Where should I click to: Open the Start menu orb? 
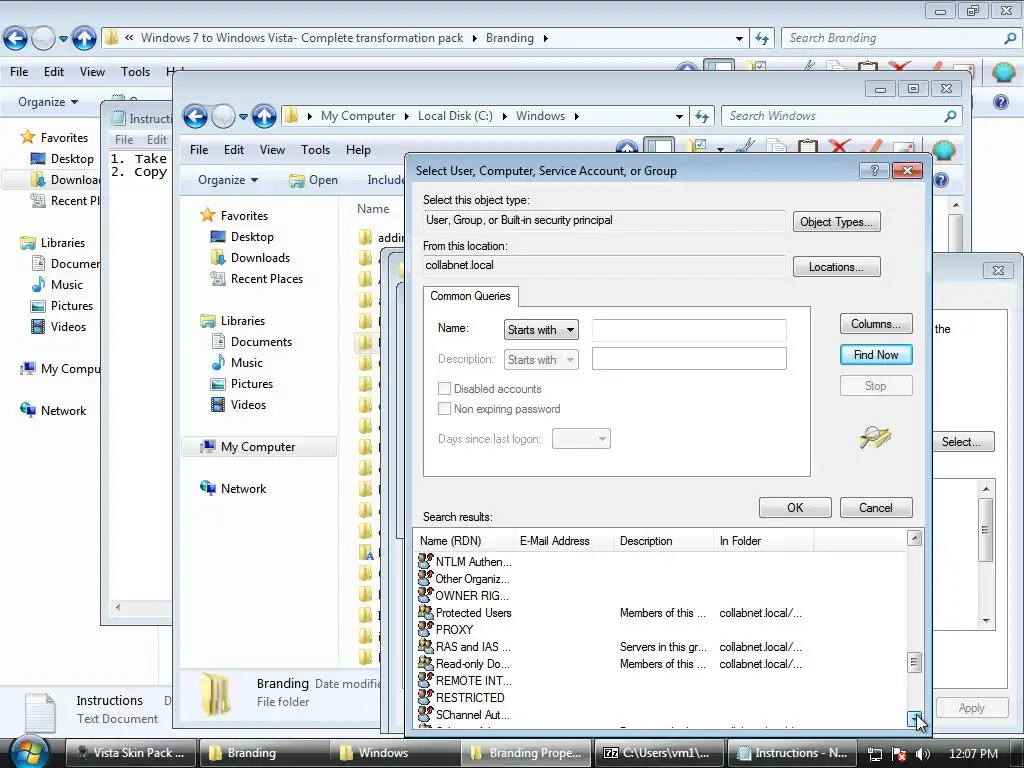coord(29,752)
